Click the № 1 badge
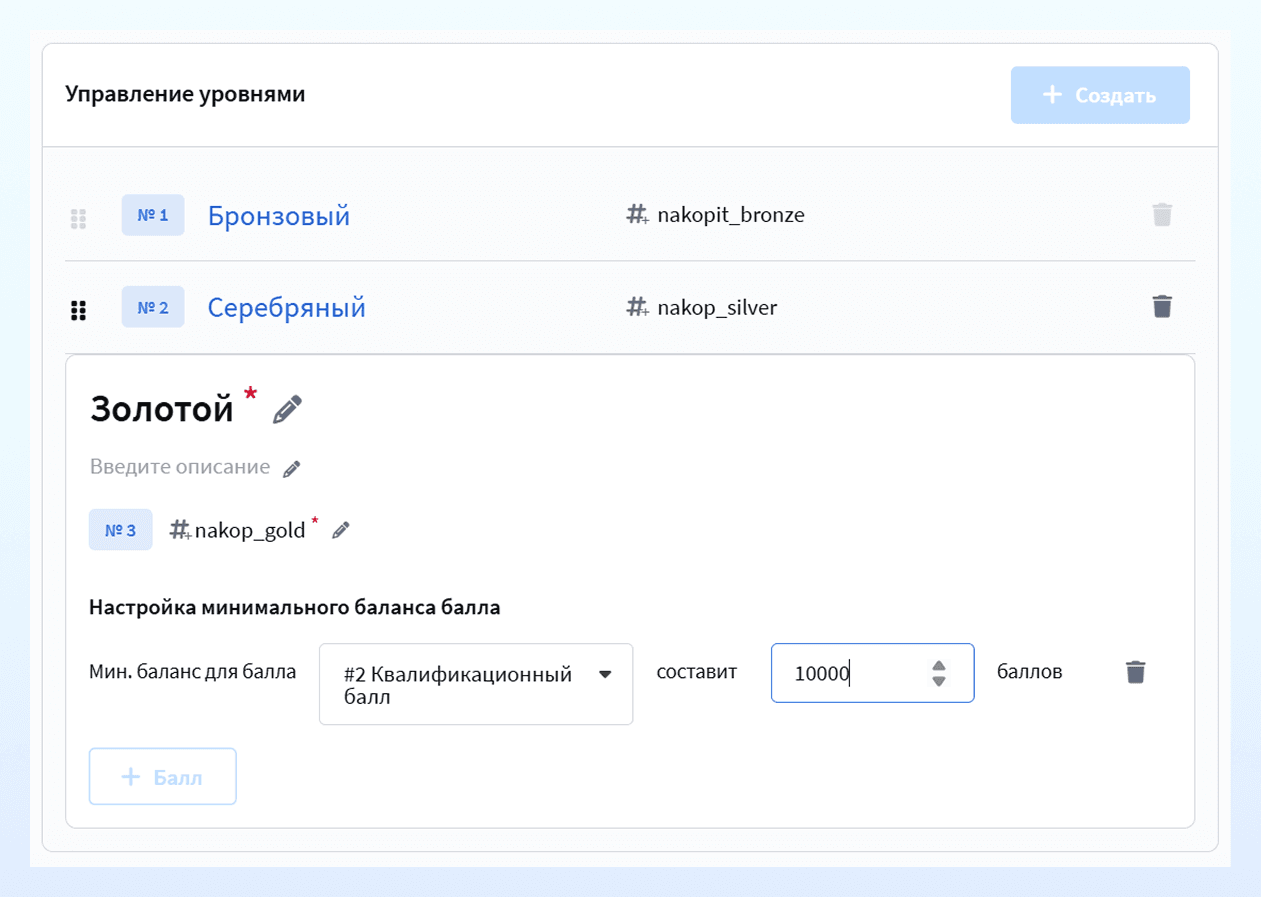This screenshot has width=1261, height=897. 153,215
